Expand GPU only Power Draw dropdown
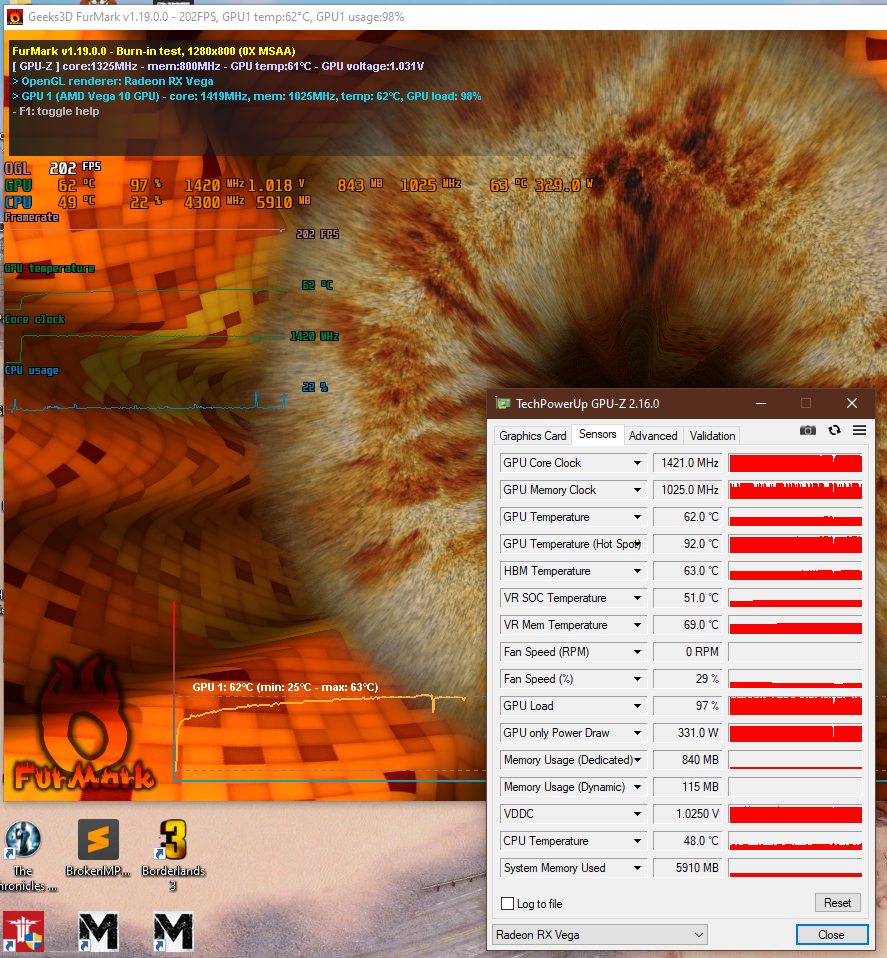 click(x=637, y=733)
